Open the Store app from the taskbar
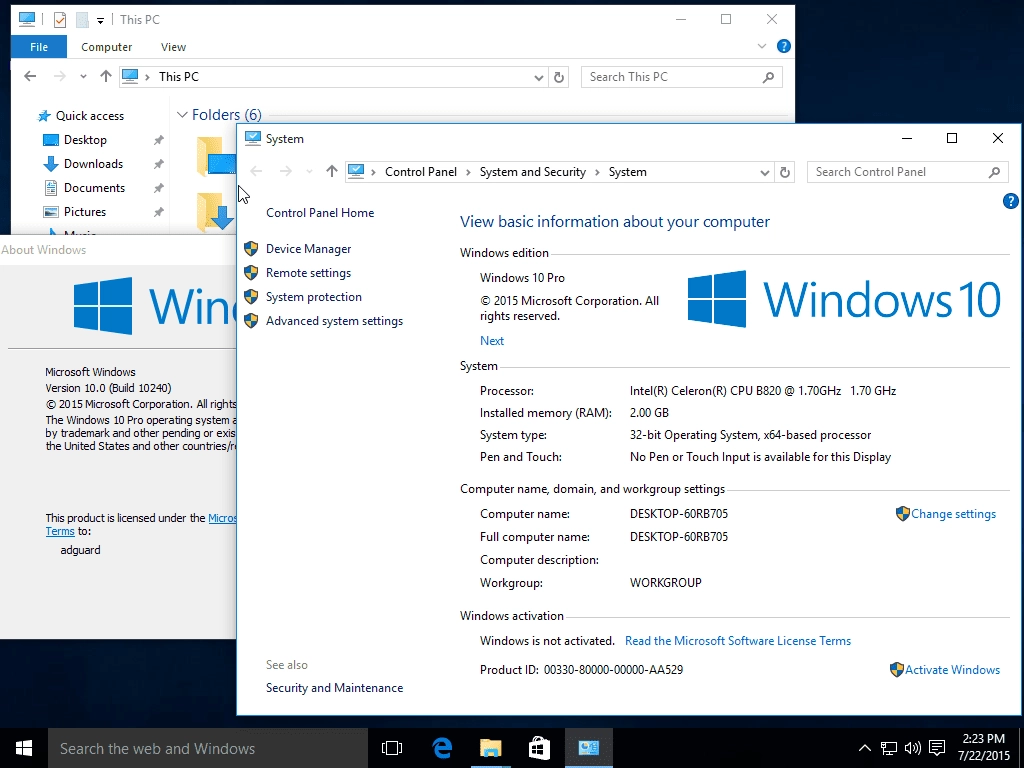 (x=539, y=748)
